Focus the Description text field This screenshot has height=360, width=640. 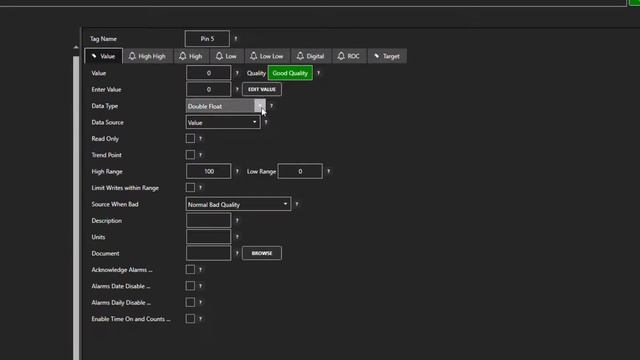coord(209,220)
